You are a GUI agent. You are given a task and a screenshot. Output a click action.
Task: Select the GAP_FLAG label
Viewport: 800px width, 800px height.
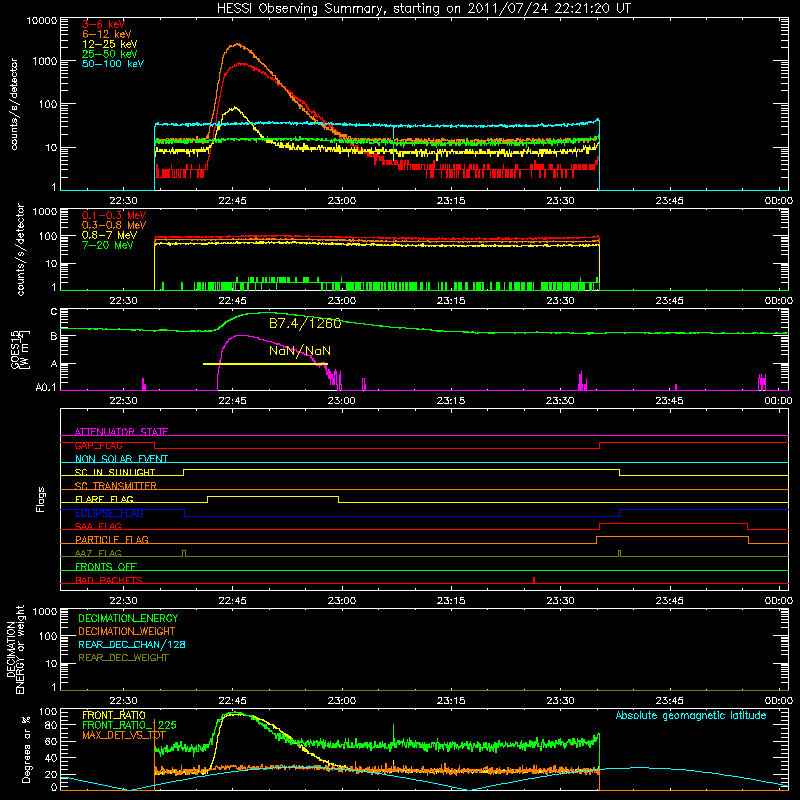pyautogui.click(x=98, y=445)
